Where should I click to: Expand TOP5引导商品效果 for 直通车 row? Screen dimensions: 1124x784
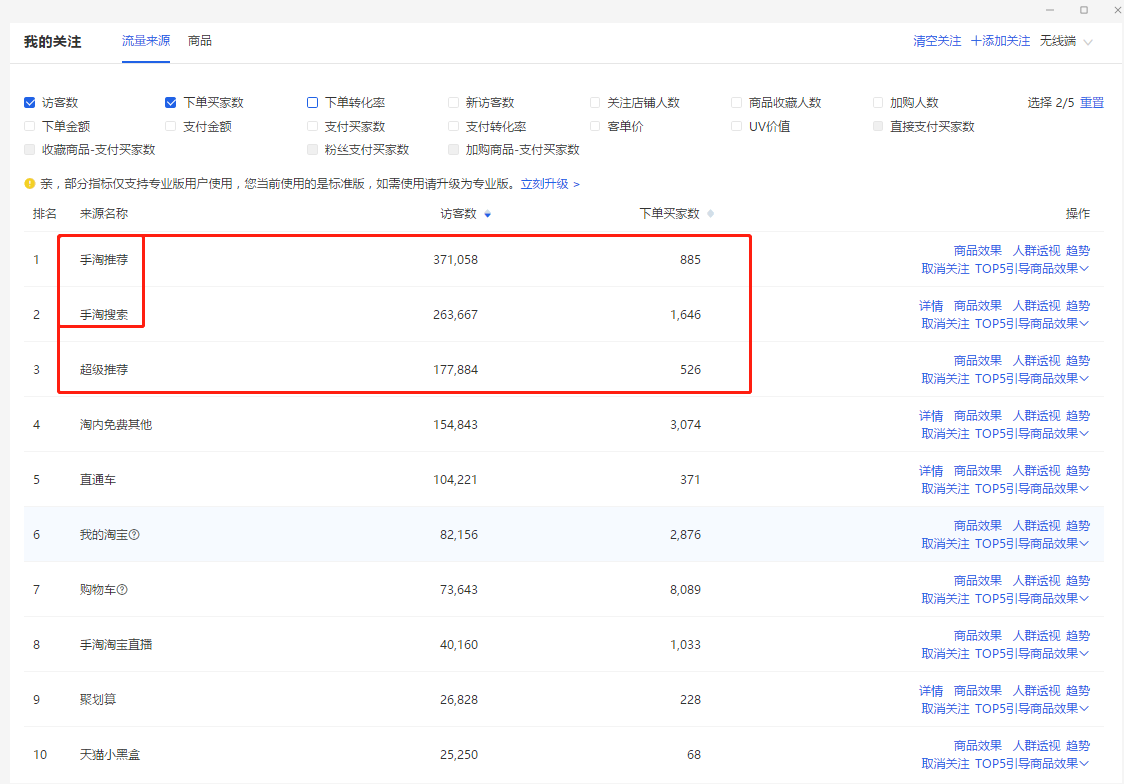(1031, 488)
